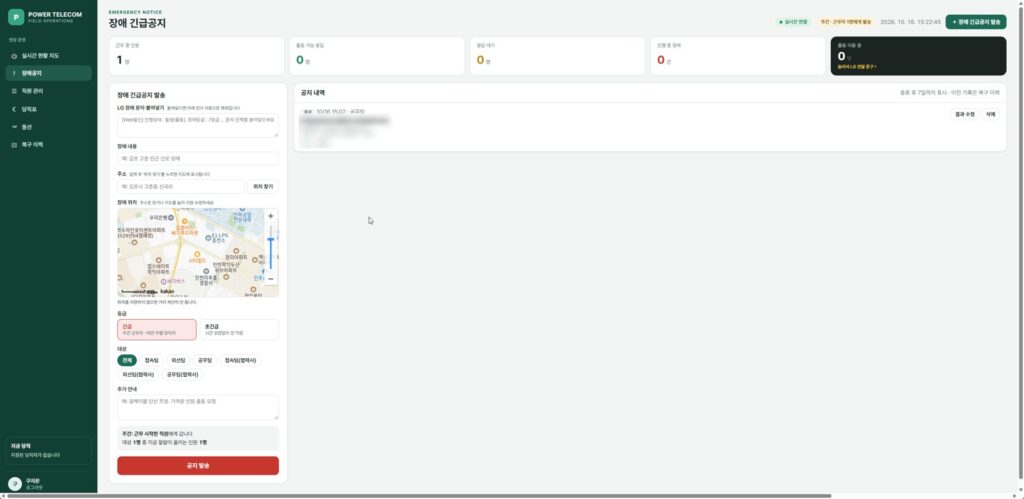Viewport: 1024px width, 499px height.
Task: Click the 진행 중 장애 stat card
Action: (738, 56)
